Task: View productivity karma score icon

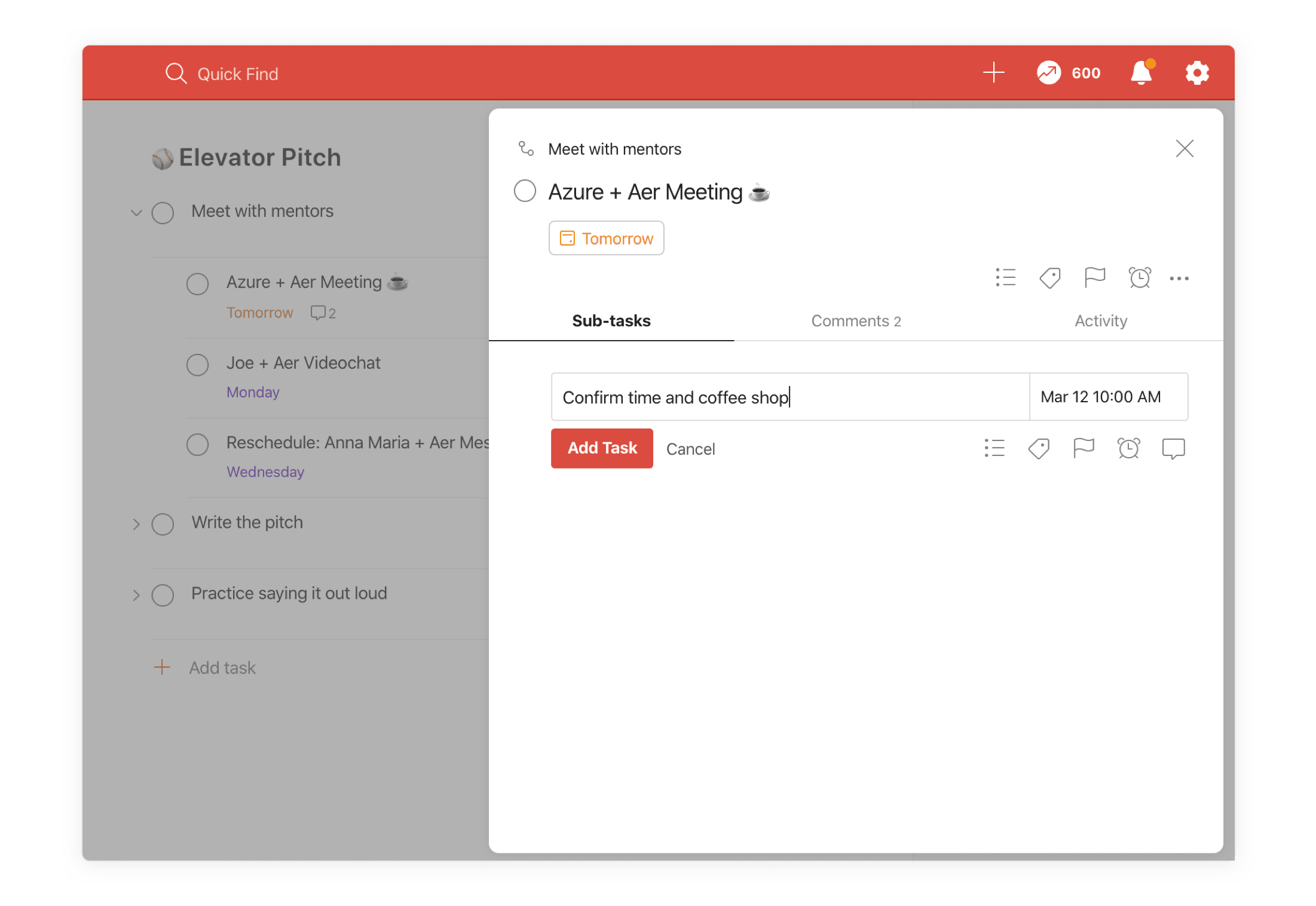Action: click(x=1048, y=72)
